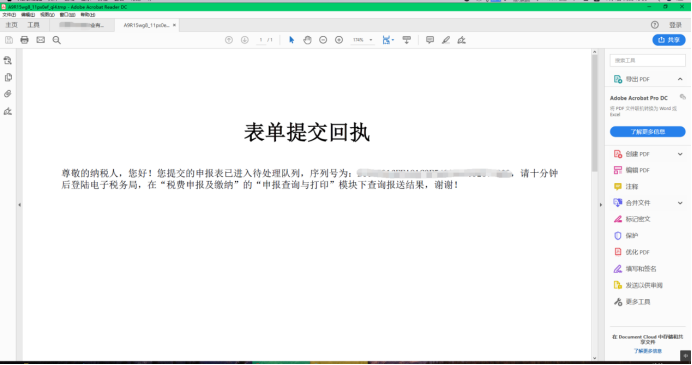Open the 窗口 menu
This screenshot has width=692, height=365.
point(68,15)
